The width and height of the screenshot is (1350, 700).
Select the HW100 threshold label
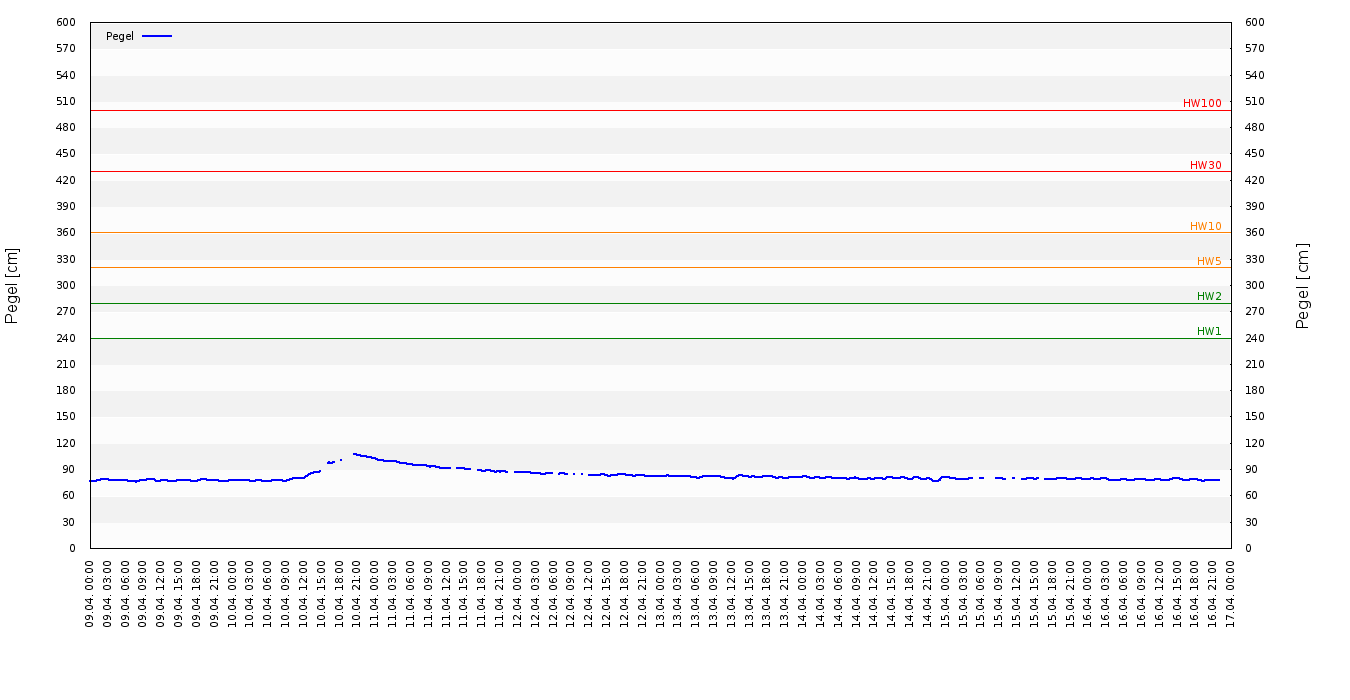tap(1202, 103)
